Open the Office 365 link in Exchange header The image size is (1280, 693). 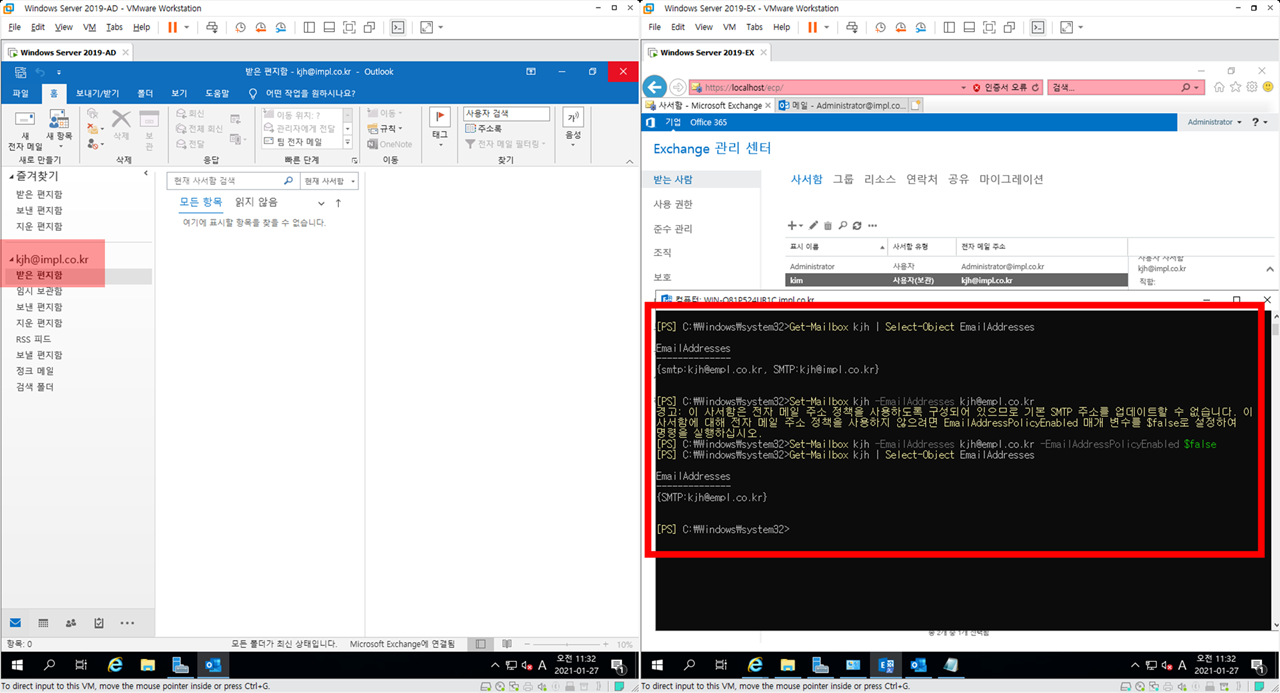point(709,122)
